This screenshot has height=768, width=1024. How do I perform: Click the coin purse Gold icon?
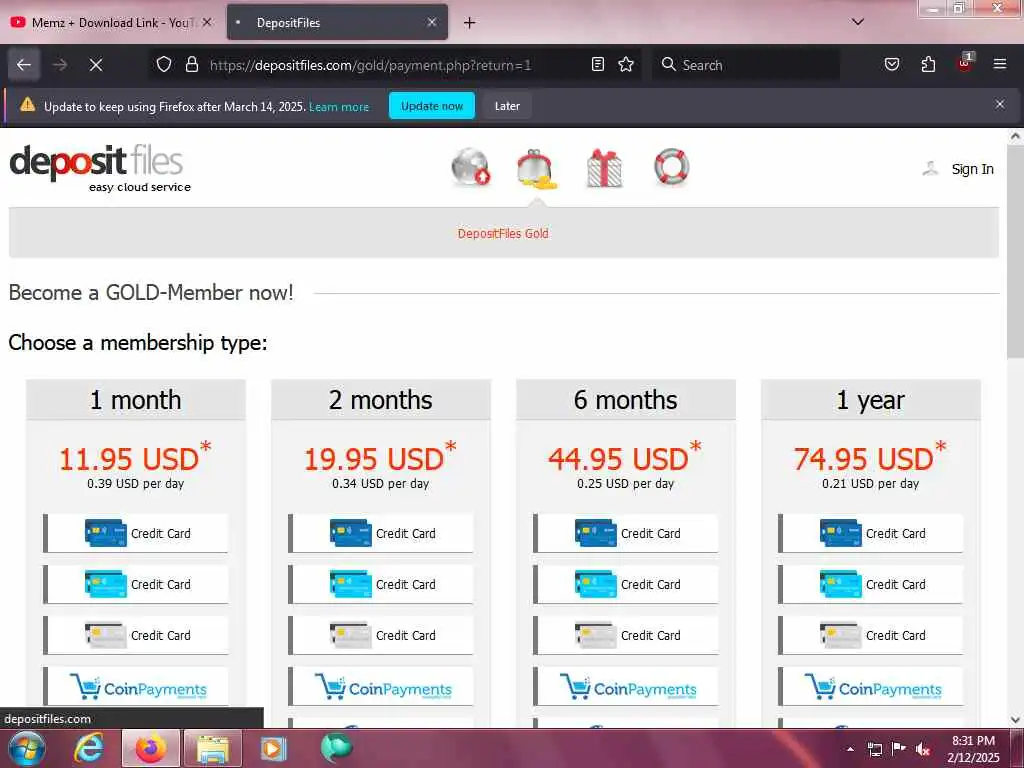pyautogui.click(x=537, y=168)
